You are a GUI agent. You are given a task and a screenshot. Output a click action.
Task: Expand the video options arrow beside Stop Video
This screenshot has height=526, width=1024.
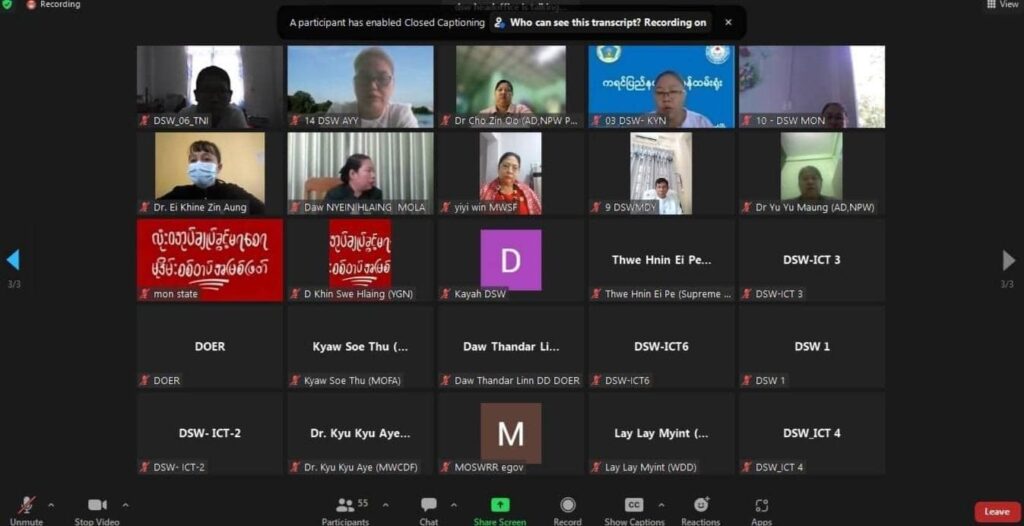125,504
